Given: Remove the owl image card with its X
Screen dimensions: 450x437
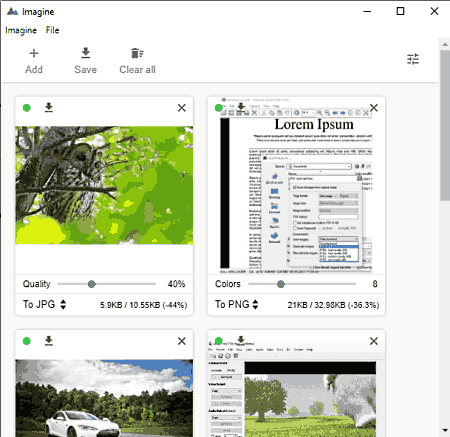Looking at the screenshot, I should pos(182,108).
